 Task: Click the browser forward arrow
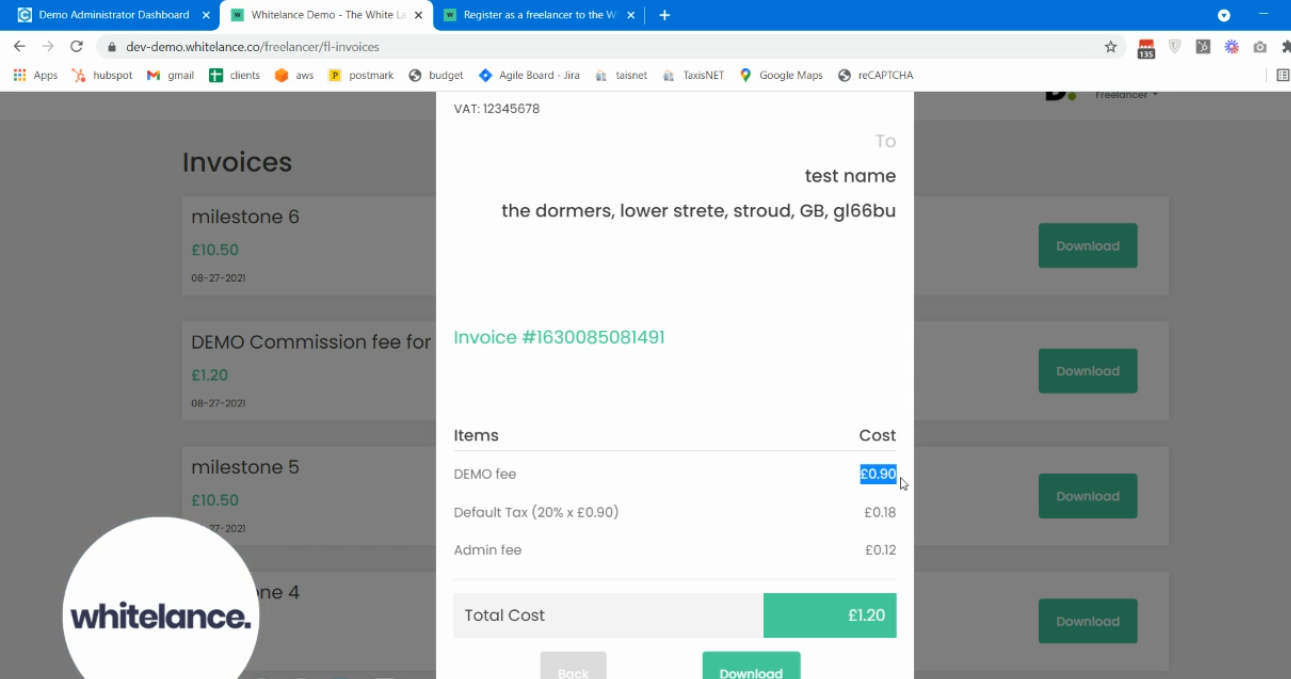(x=47, y=47)
